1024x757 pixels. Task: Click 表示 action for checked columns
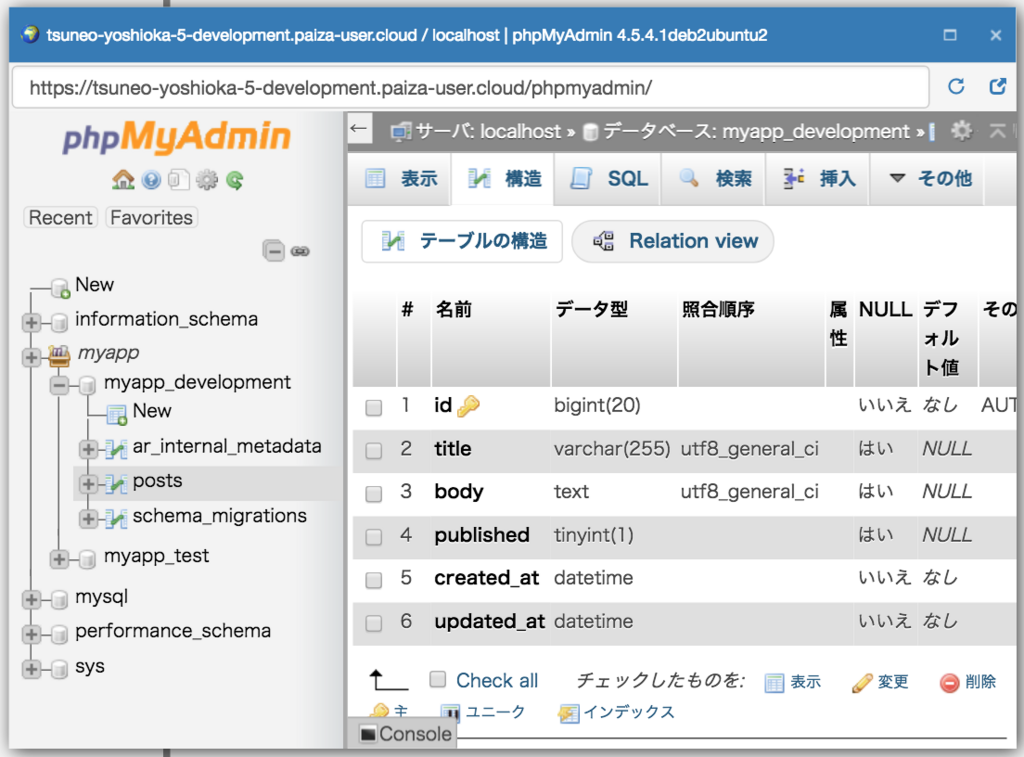(793, 682)
